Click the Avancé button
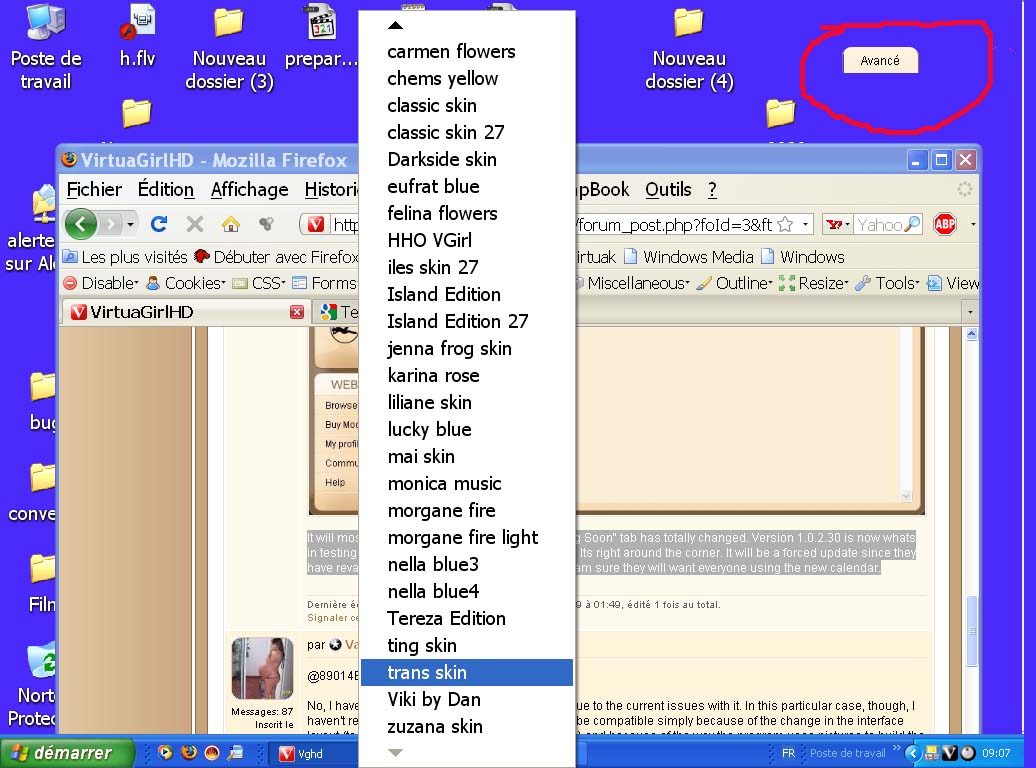Screen dimensions: 1036x768 point(880,61)
